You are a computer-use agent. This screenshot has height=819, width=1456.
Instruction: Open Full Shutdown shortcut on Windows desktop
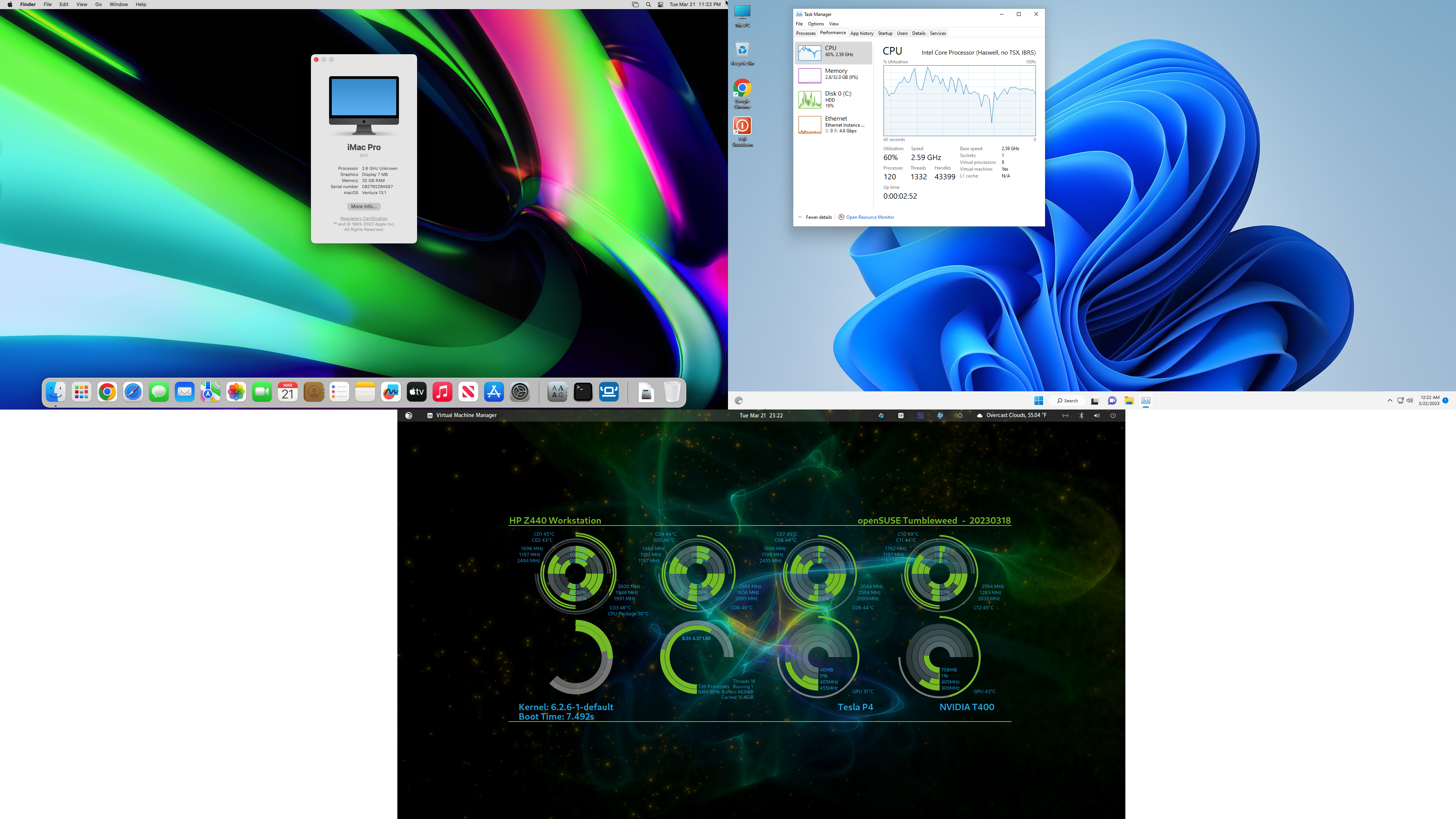click(742, 132)
